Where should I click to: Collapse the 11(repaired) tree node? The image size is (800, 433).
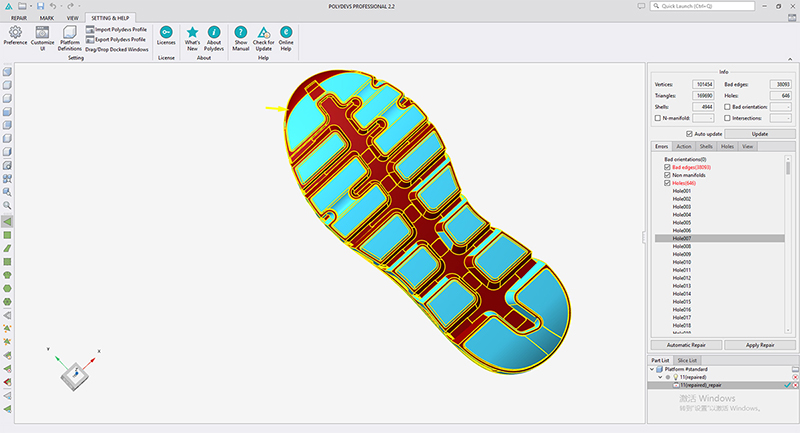pos(660,377)
